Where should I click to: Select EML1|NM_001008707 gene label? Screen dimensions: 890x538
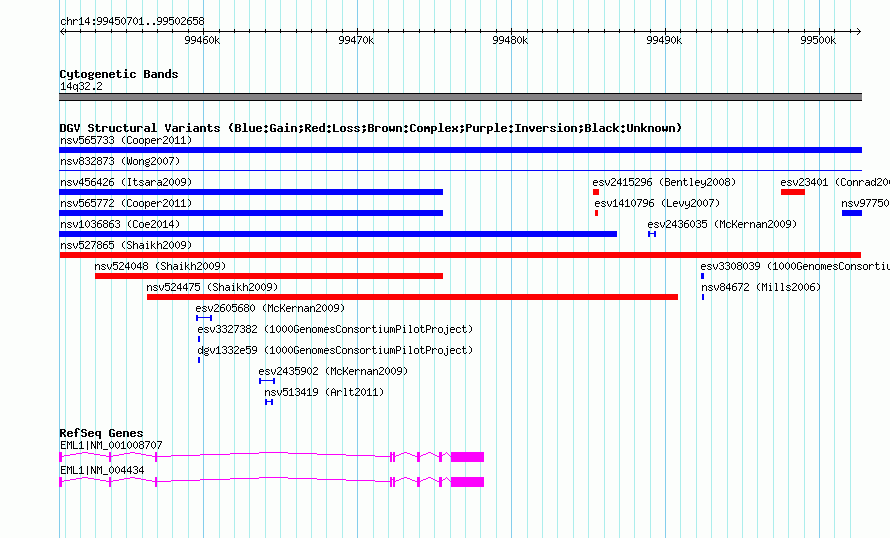coord(111,445)
